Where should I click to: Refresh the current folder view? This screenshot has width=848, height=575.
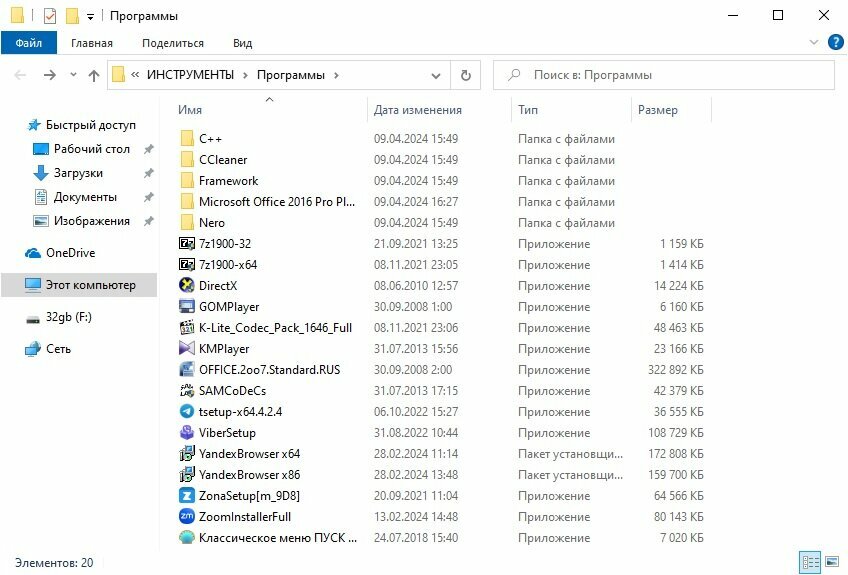(x=466, y=75)
